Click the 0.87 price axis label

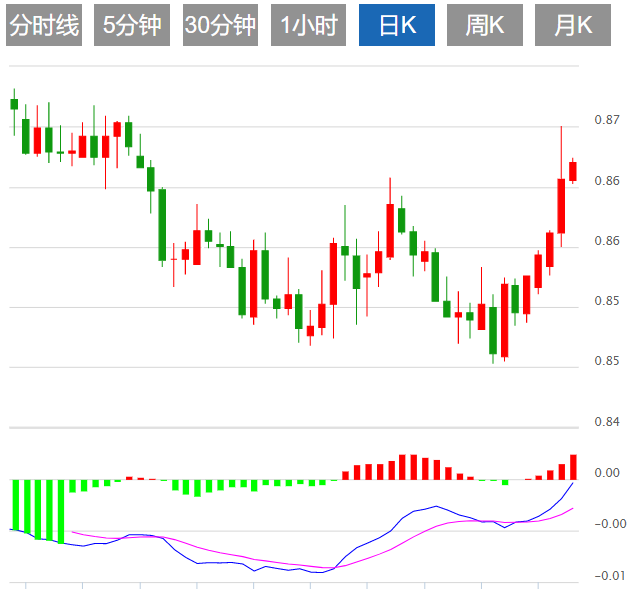607,120
